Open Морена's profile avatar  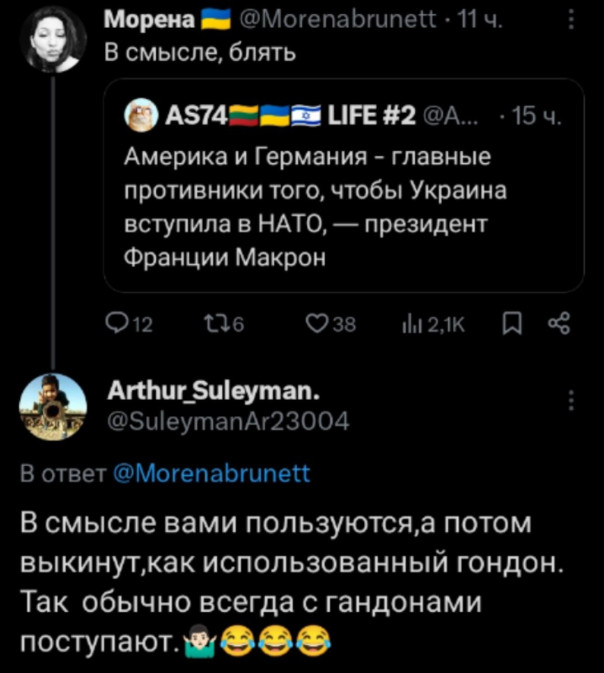click(x=50, y=37)
